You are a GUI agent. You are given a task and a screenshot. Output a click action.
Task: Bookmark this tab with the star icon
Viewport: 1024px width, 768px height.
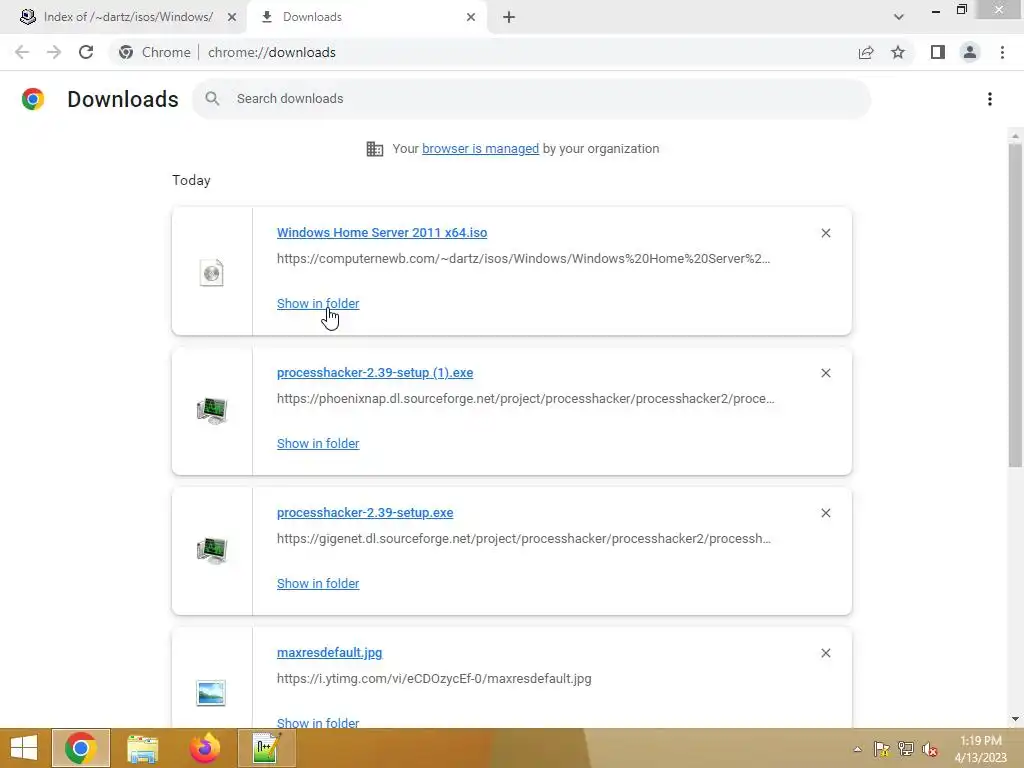898,52
